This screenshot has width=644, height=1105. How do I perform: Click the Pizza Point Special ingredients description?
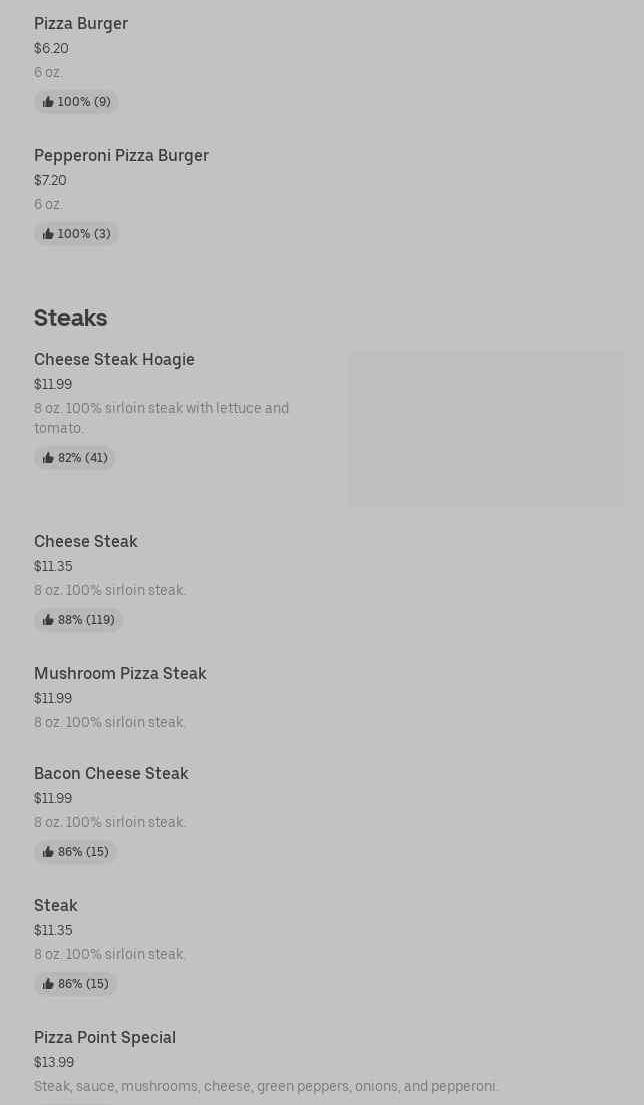click(266, 1086)
